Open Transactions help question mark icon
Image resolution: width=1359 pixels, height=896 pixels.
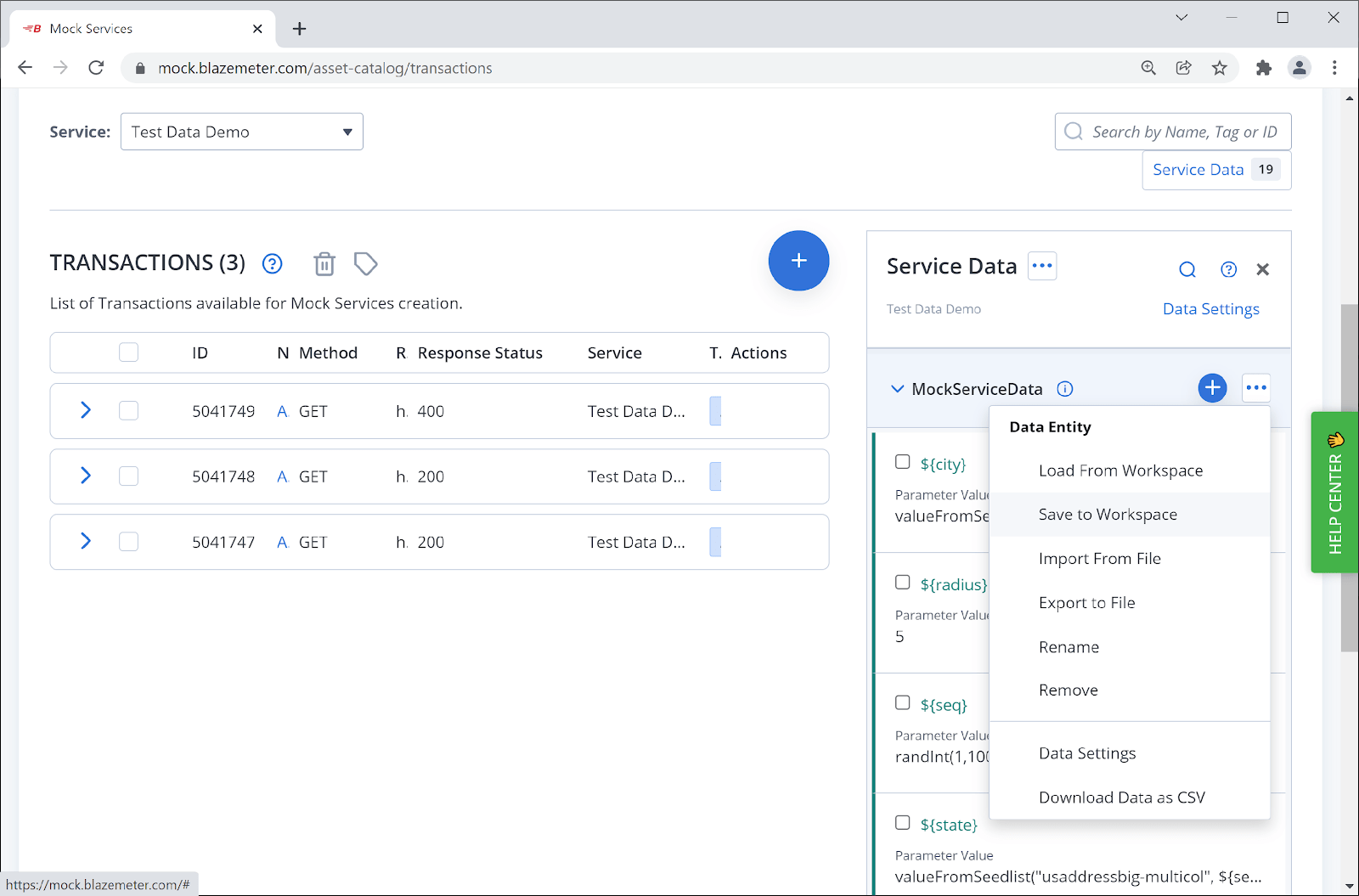(272, 264)
